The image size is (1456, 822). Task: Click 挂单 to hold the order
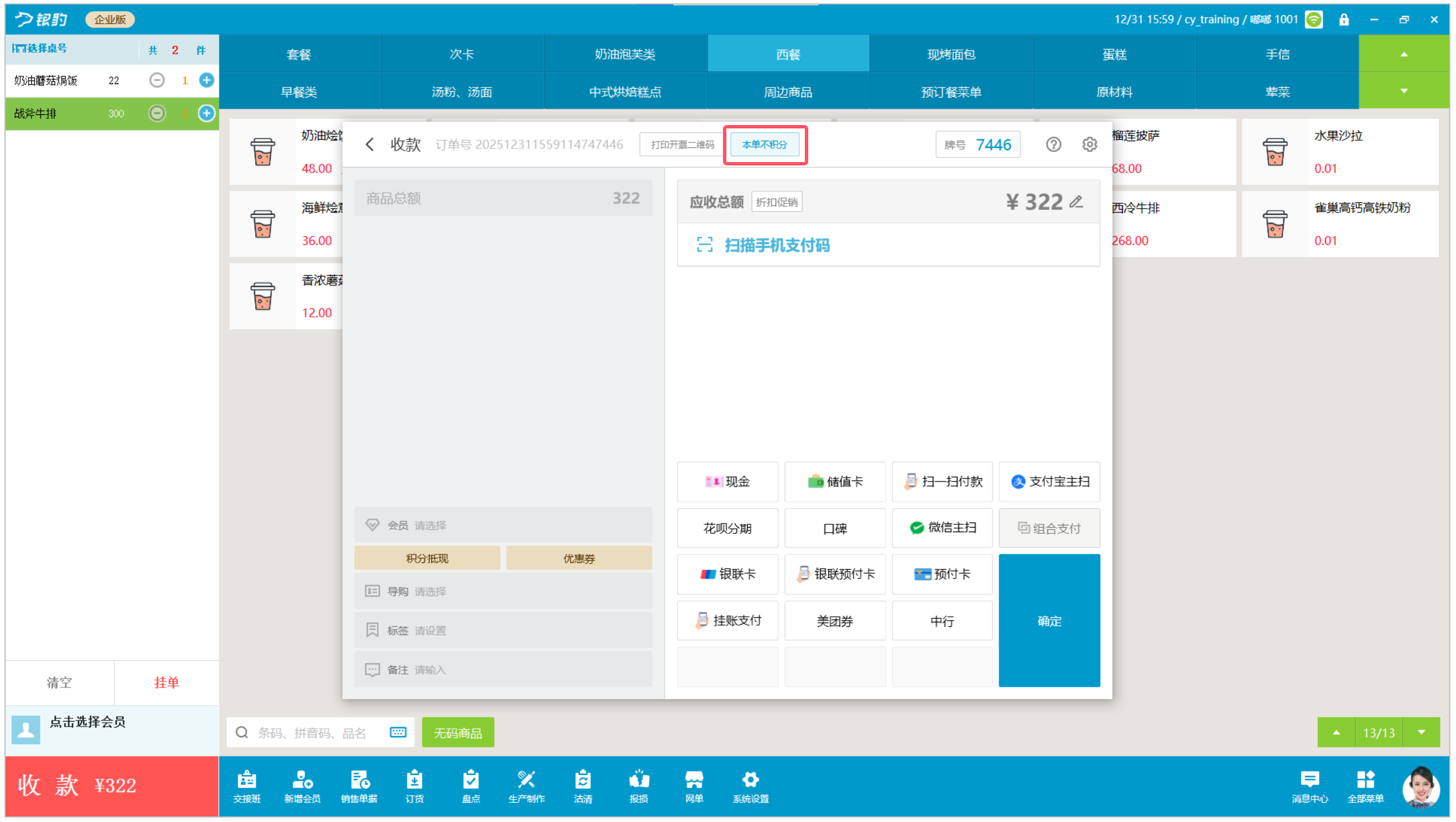[166, 682]
